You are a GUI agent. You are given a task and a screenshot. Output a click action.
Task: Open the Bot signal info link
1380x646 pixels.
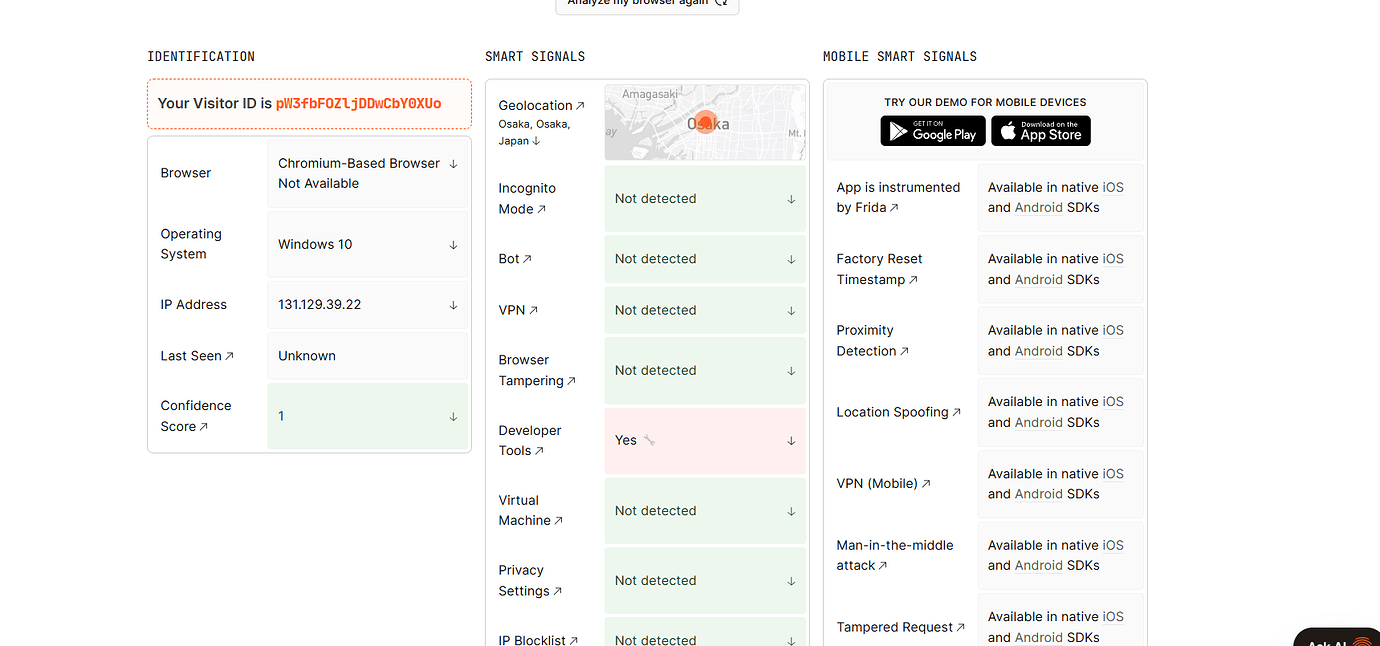515,259
